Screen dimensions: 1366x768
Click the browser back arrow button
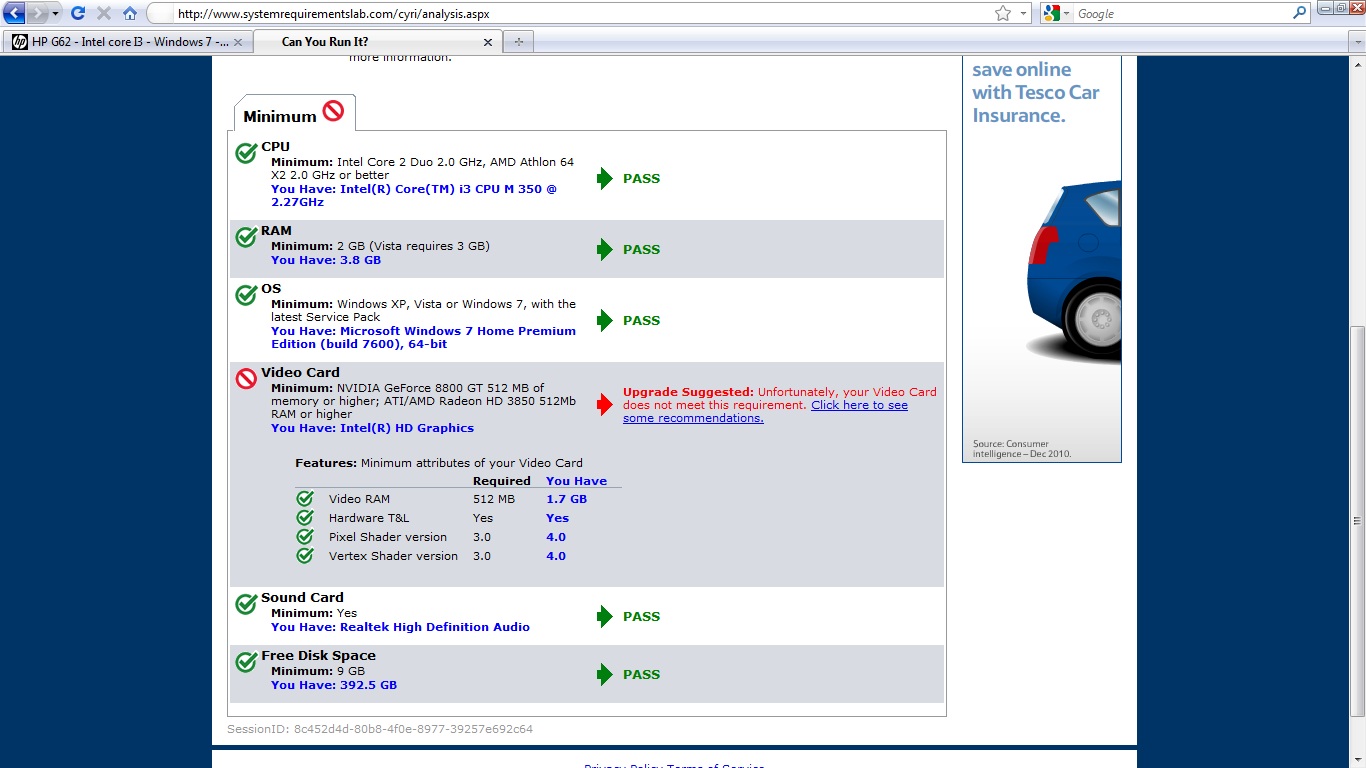click(14, 14)
